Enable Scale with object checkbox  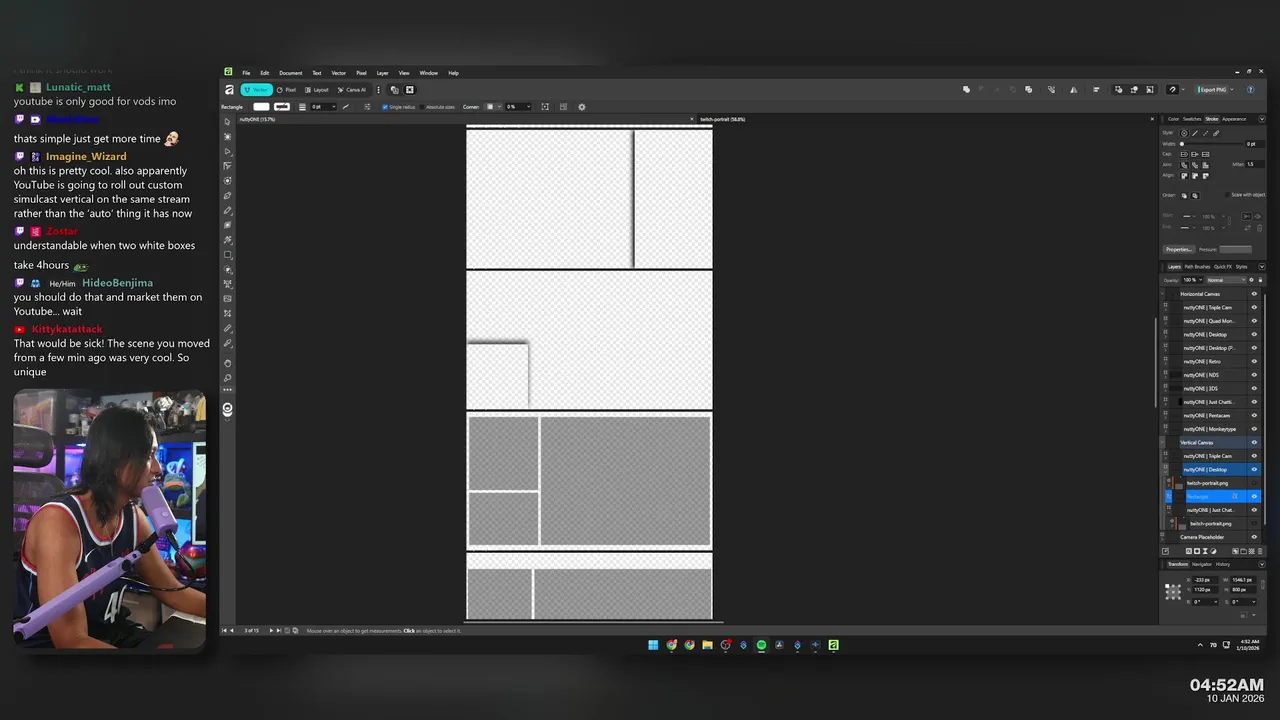click(x=1227, y=195)
